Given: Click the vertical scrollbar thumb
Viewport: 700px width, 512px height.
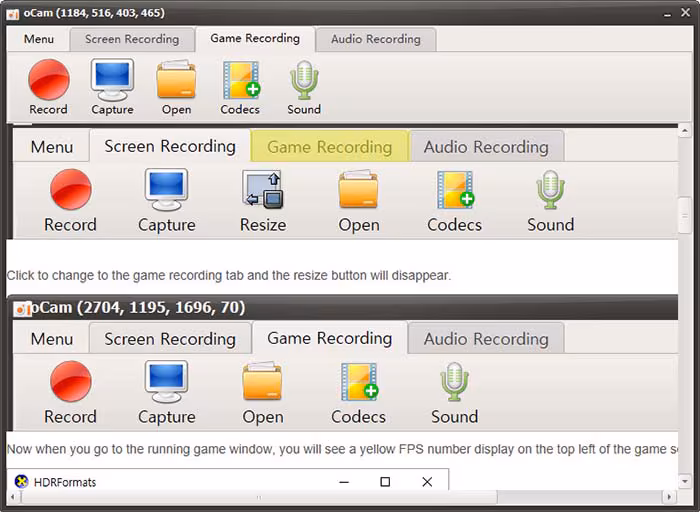Looking at the screenshot, I should click(x=684, y=215).
